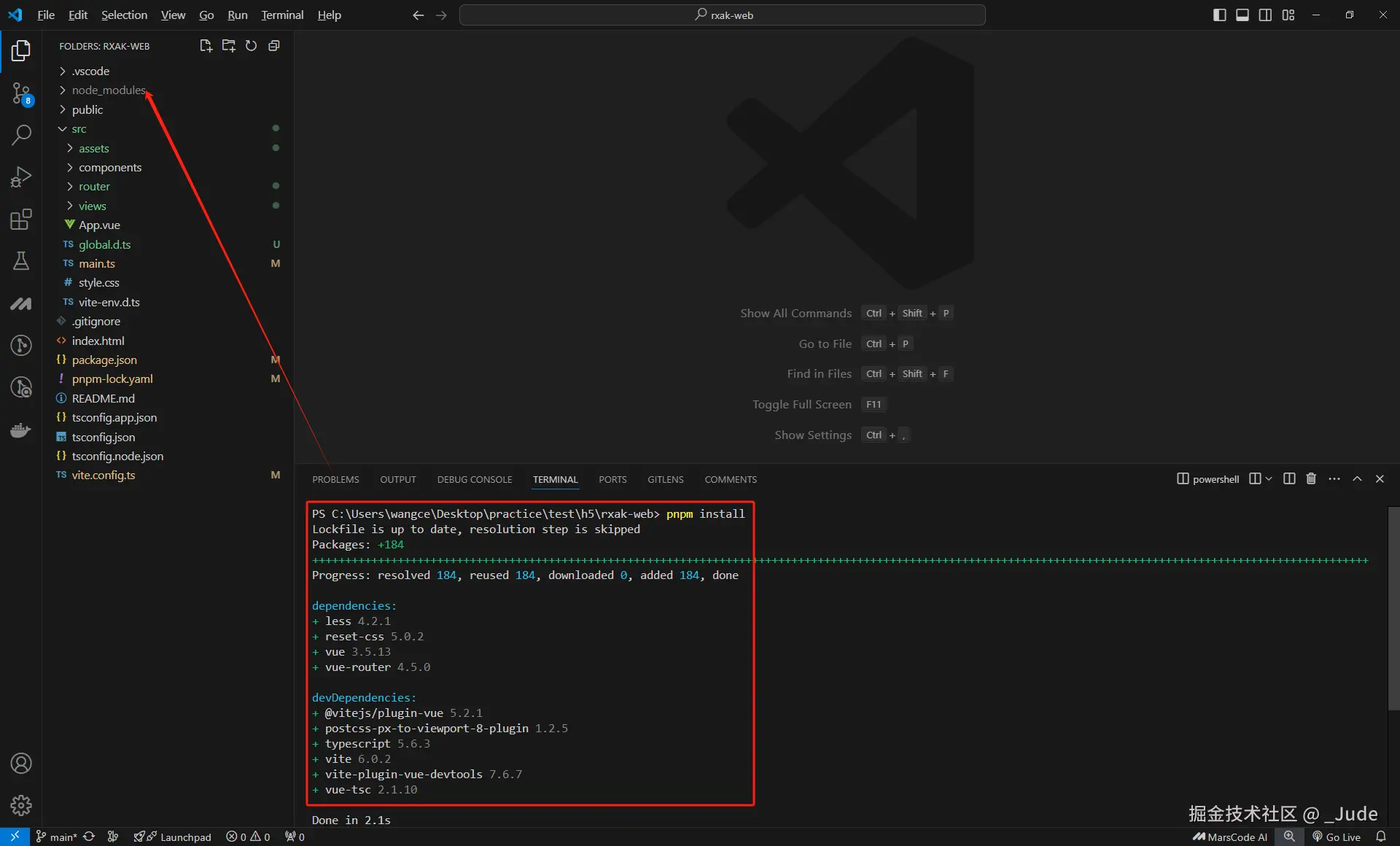Toggle the primary side bar layout button

point(1219,15)
